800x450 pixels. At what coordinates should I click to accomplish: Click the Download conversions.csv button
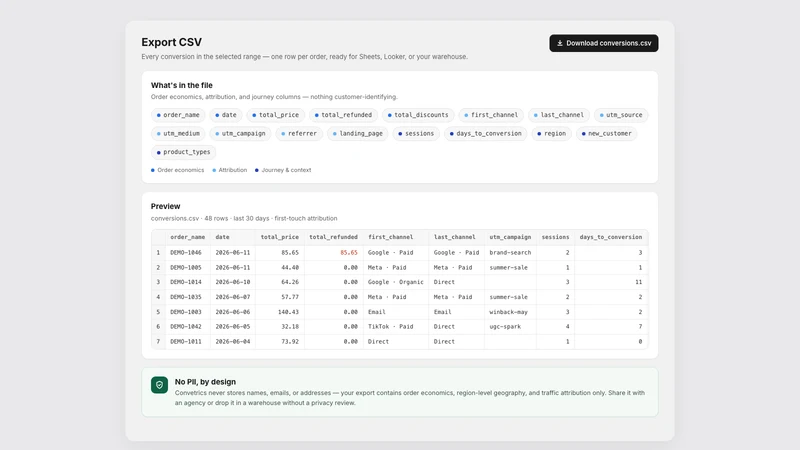pos(604,43)
